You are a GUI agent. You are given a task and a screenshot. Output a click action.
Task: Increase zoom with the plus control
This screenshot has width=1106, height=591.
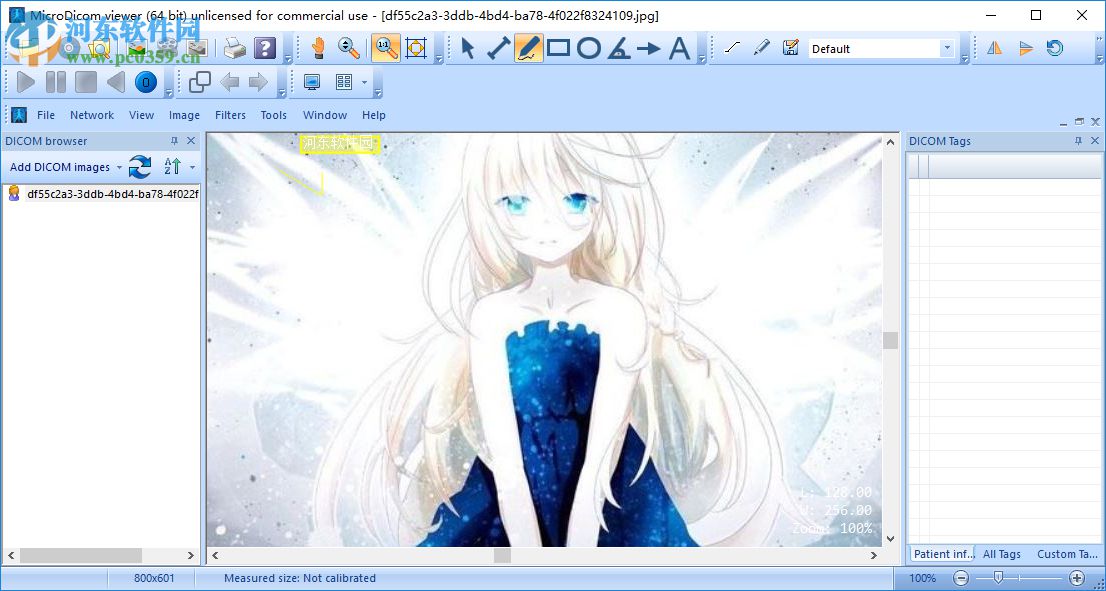(1078, 577)
